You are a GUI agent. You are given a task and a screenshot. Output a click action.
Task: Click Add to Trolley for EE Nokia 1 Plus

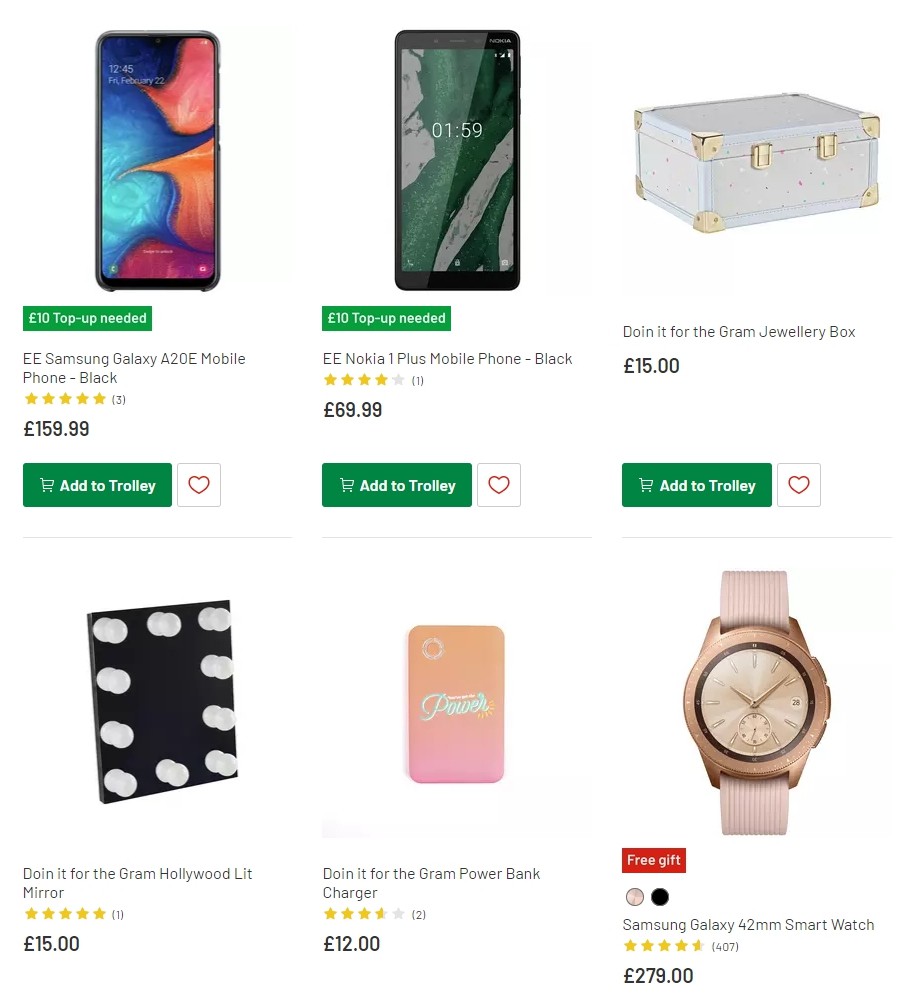coord(396,485)
